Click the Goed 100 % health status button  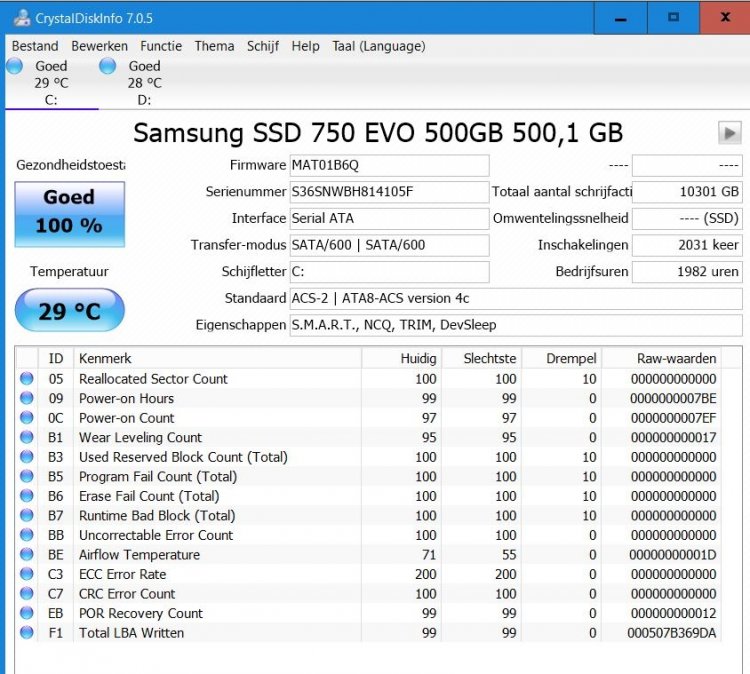[69, 213]
